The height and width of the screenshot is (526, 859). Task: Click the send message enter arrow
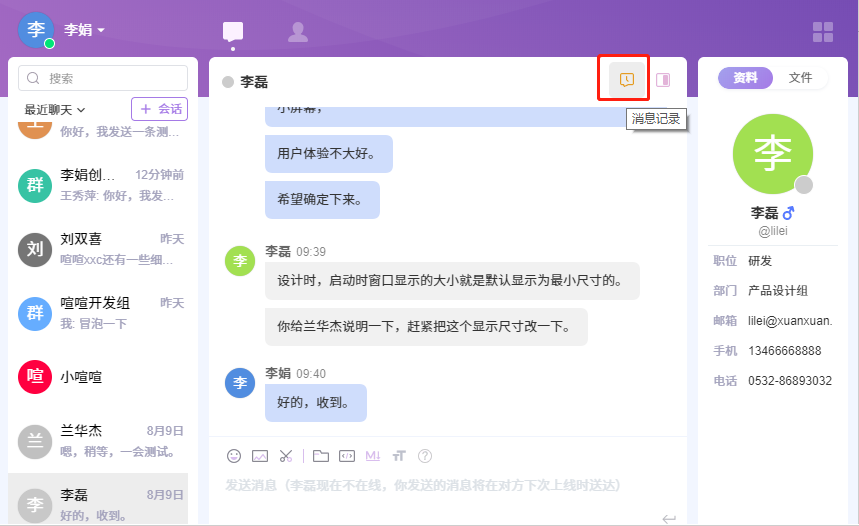tap(668, 517)
